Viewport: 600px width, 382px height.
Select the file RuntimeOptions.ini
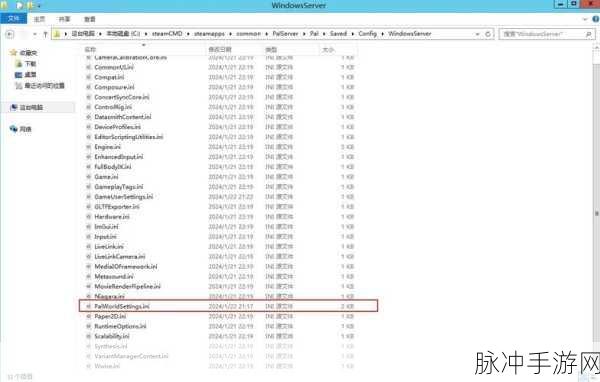tap(120, 326)
